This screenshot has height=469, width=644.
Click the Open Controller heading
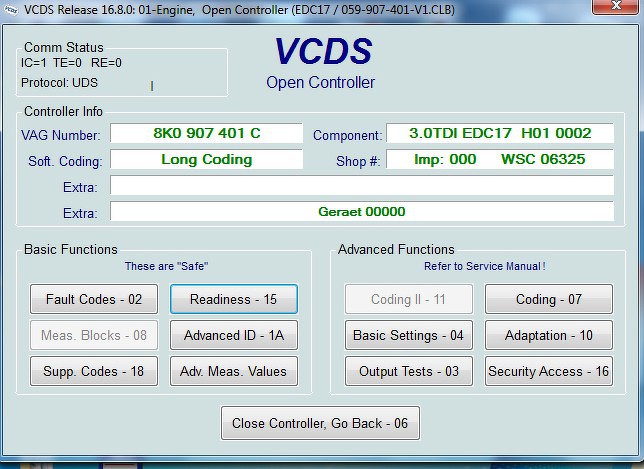click(x=320, y=83)
